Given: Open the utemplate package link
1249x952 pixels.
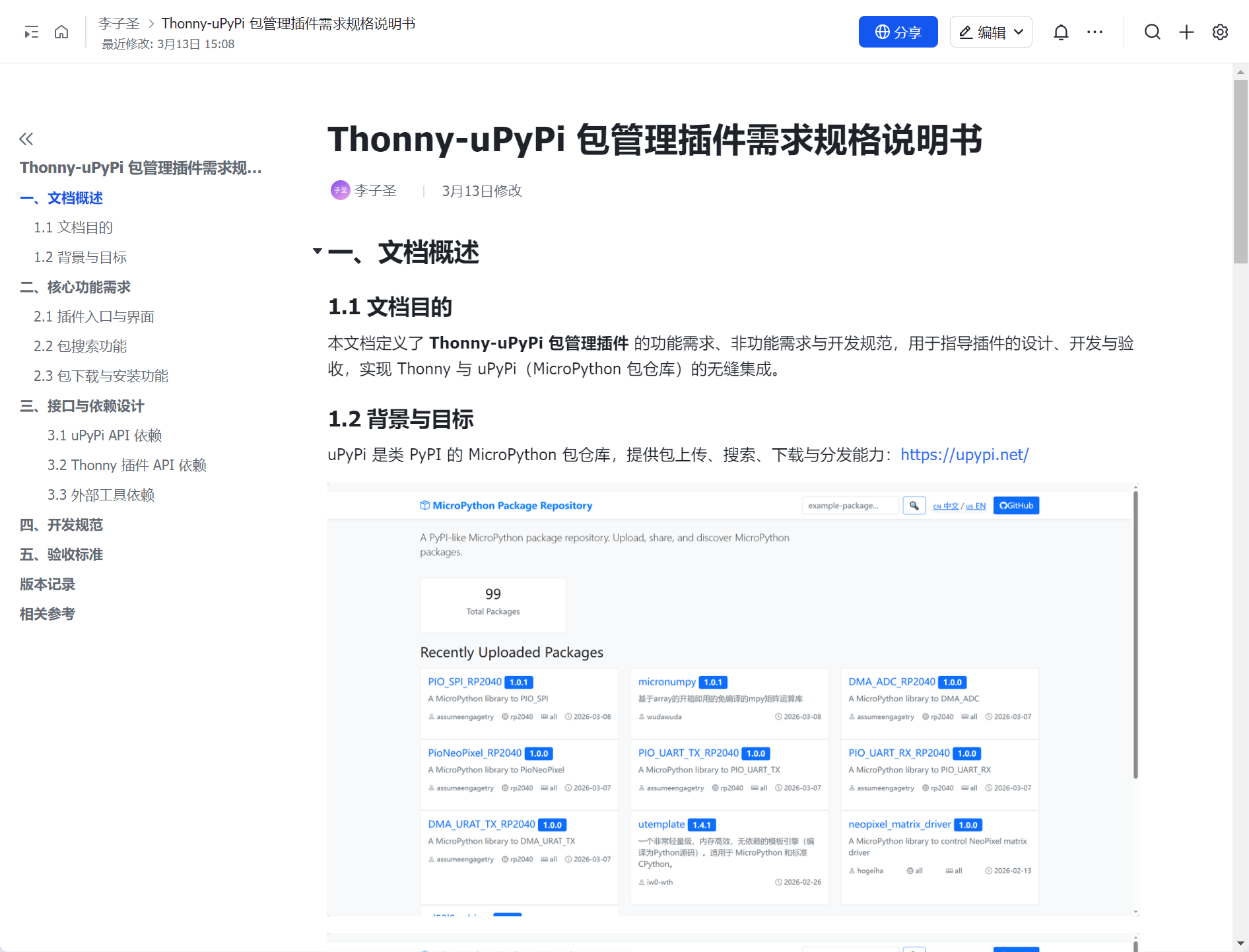Looking at the screenshot, I should coord(661,825).
